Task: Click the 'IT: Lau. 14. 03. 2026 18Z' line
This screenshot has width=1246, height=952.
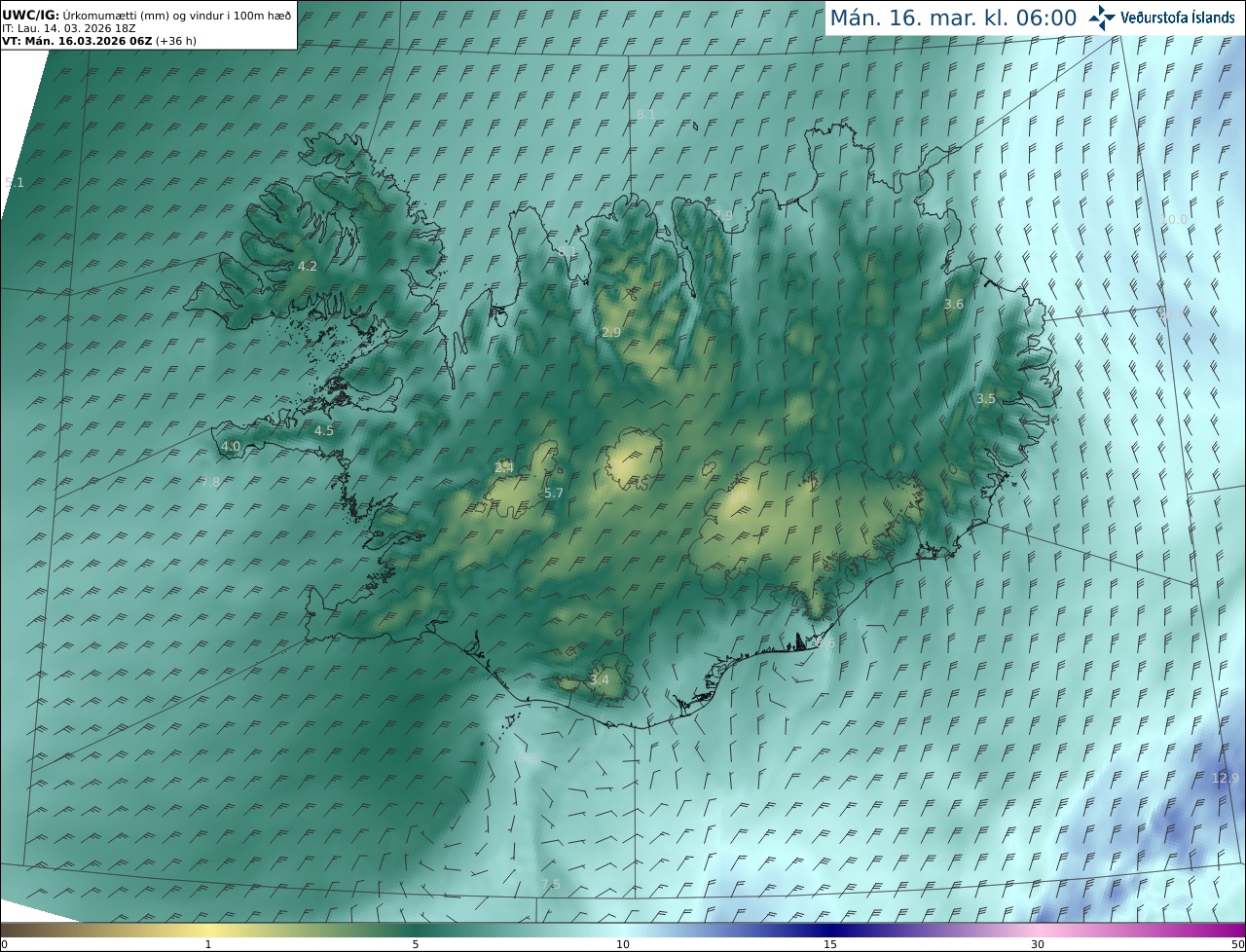Action: [69, 28]
